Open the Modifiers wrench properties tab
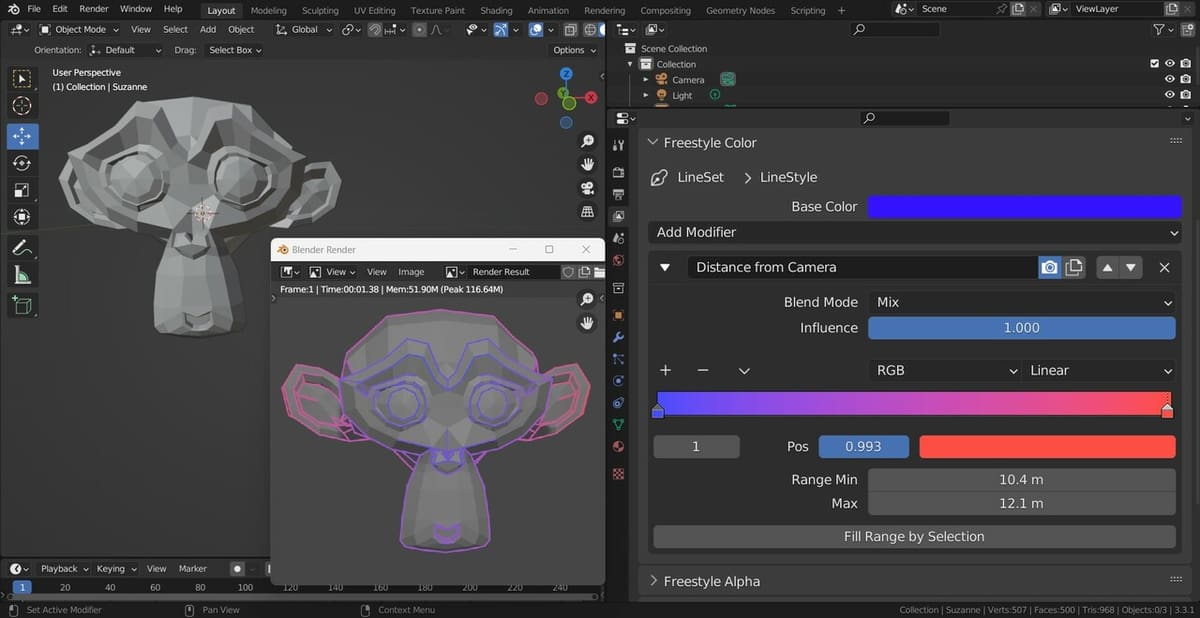The height and width of the screenshot is (618, 1200). 618,337
